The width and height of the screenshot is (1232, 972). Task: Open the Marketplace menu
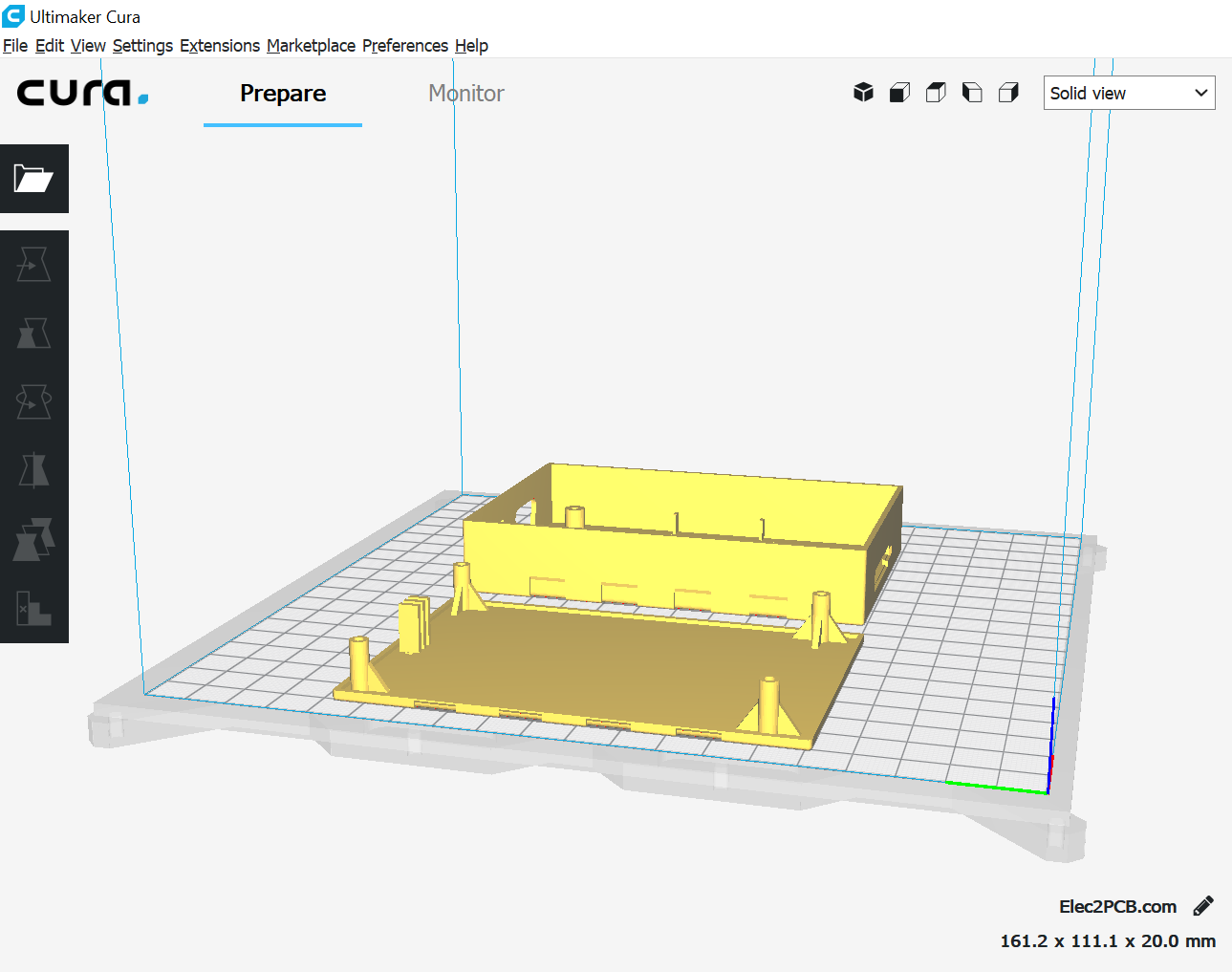pos(311,46)
